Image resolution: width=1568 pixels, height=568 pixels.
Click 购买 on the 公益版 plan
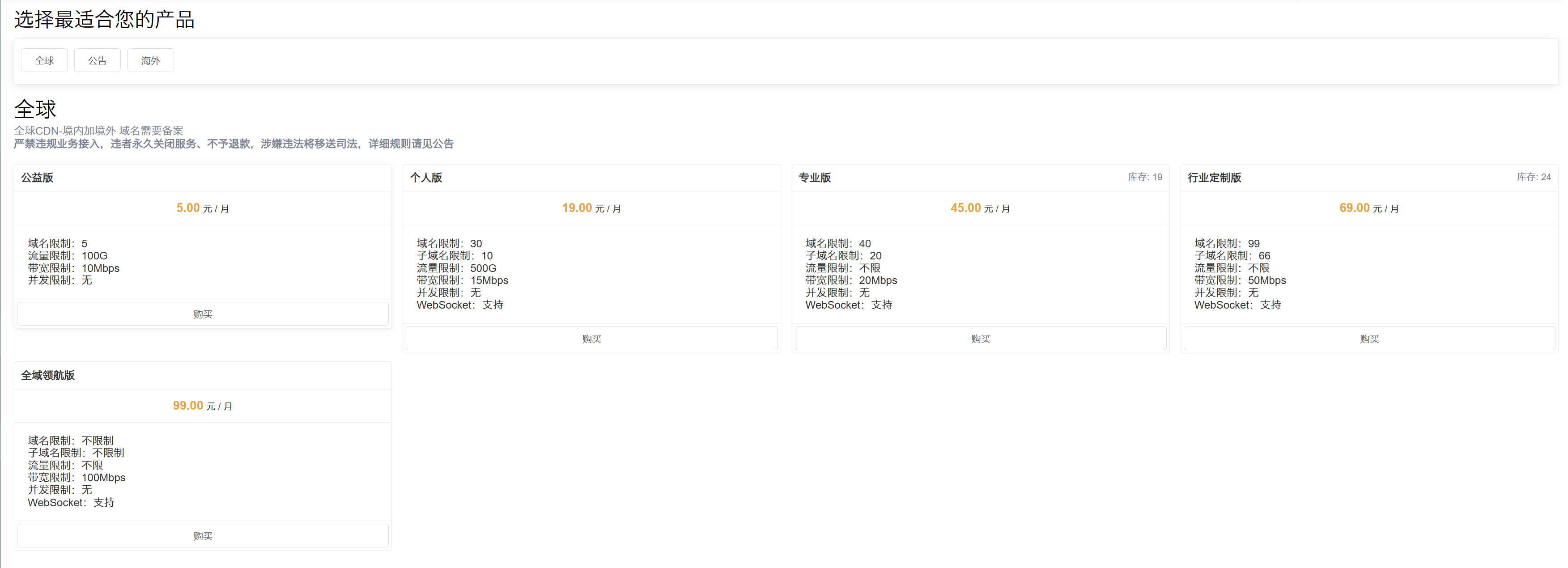202,314
